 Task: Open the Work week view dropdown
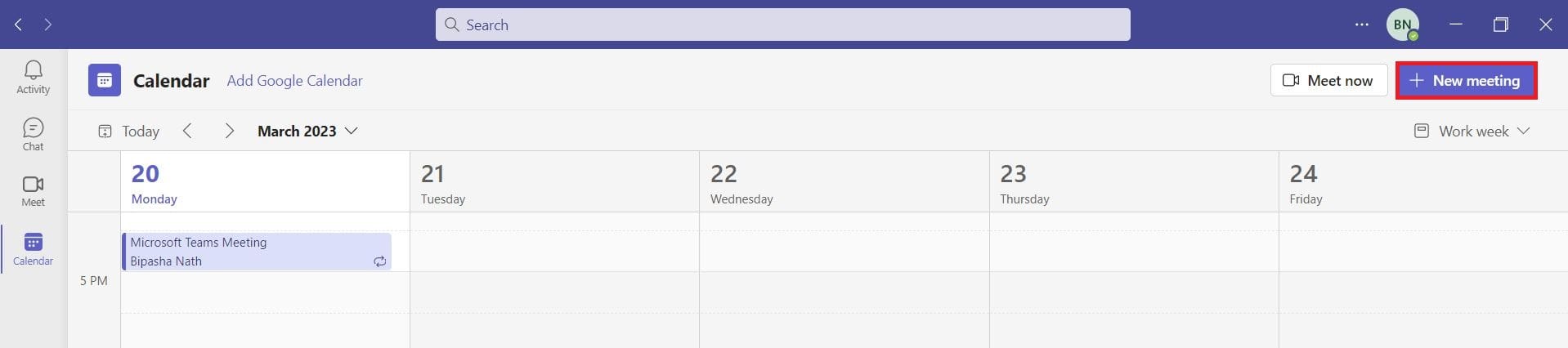pyautogui.click(x=1472, y=131)
